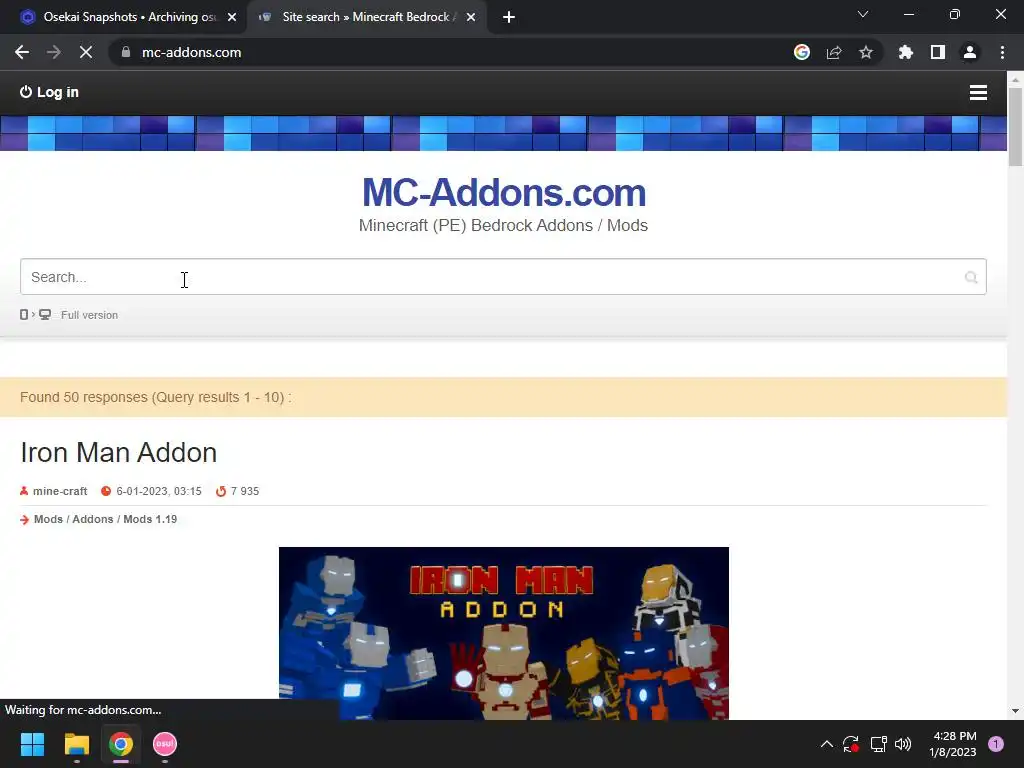Open the Iron Man Addon banner image
Viewport: 1024px width, 768px height.
tap(504, 633)
